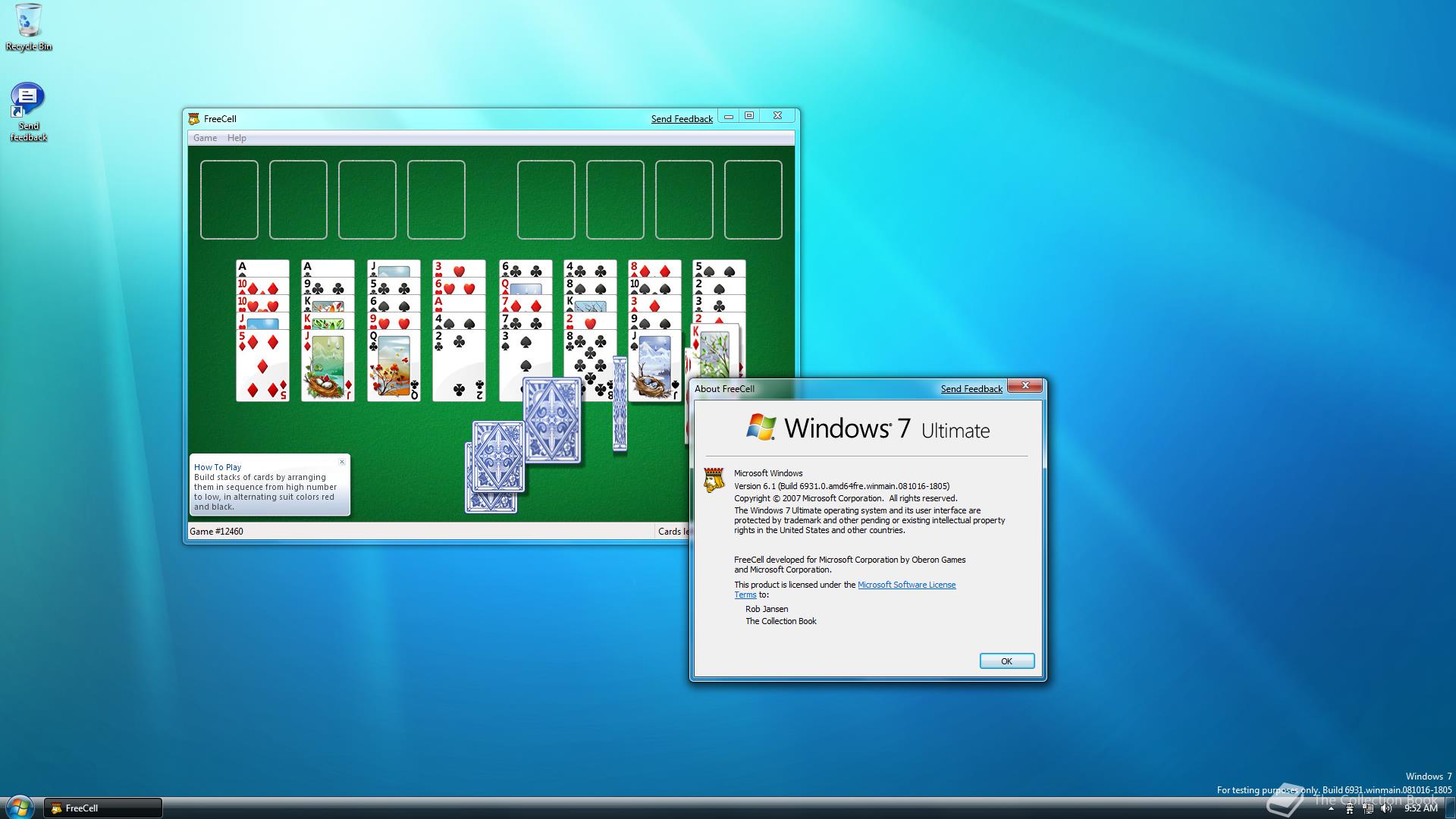Select the 5 of diamonds card
Screen dimensions: 1456x819
point(262,366)
